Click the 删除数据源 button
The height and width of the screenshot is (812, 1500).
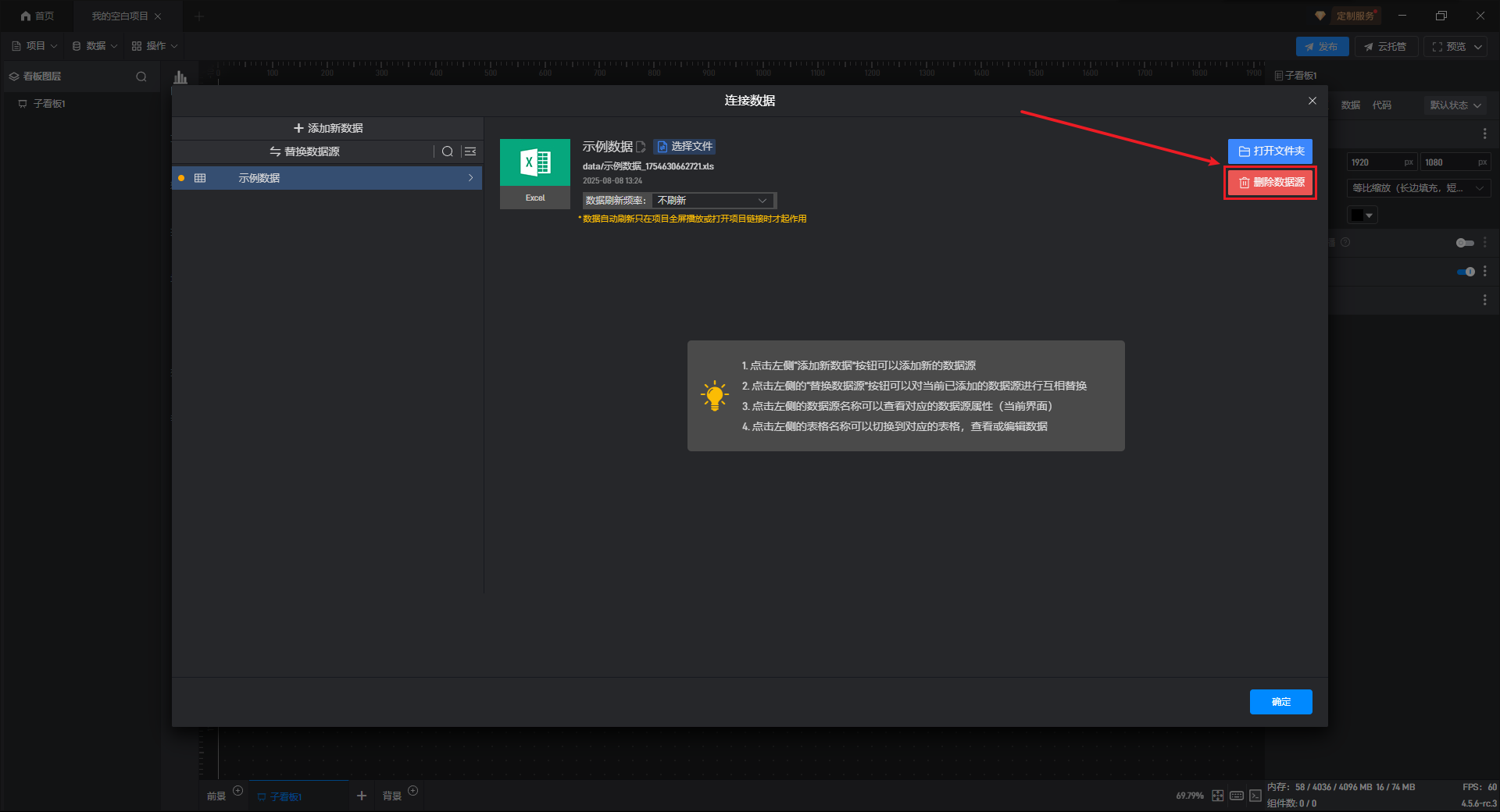[x=1270, y=183]
